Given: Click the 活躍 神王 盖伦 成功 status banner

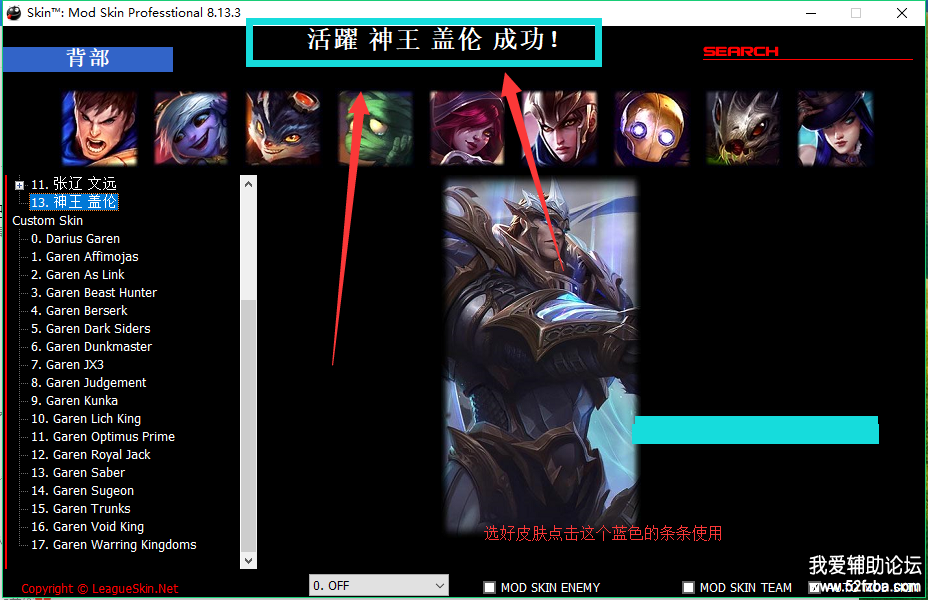Looking at the screenshot, I should click(424, 43).
